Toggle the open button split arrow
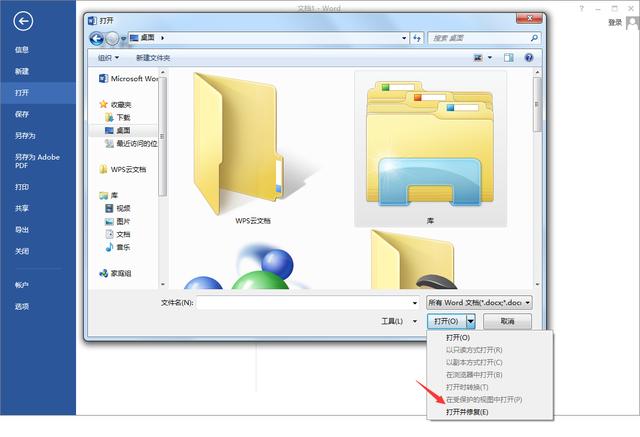 tap(471, 322)
